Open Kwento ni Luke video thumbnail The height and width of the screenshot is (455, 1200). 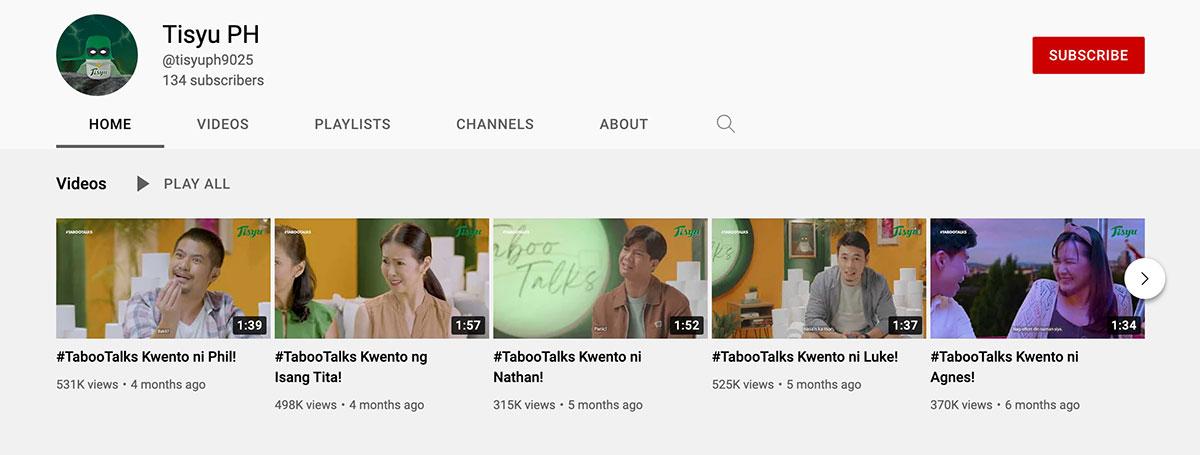tap(819, 278)
